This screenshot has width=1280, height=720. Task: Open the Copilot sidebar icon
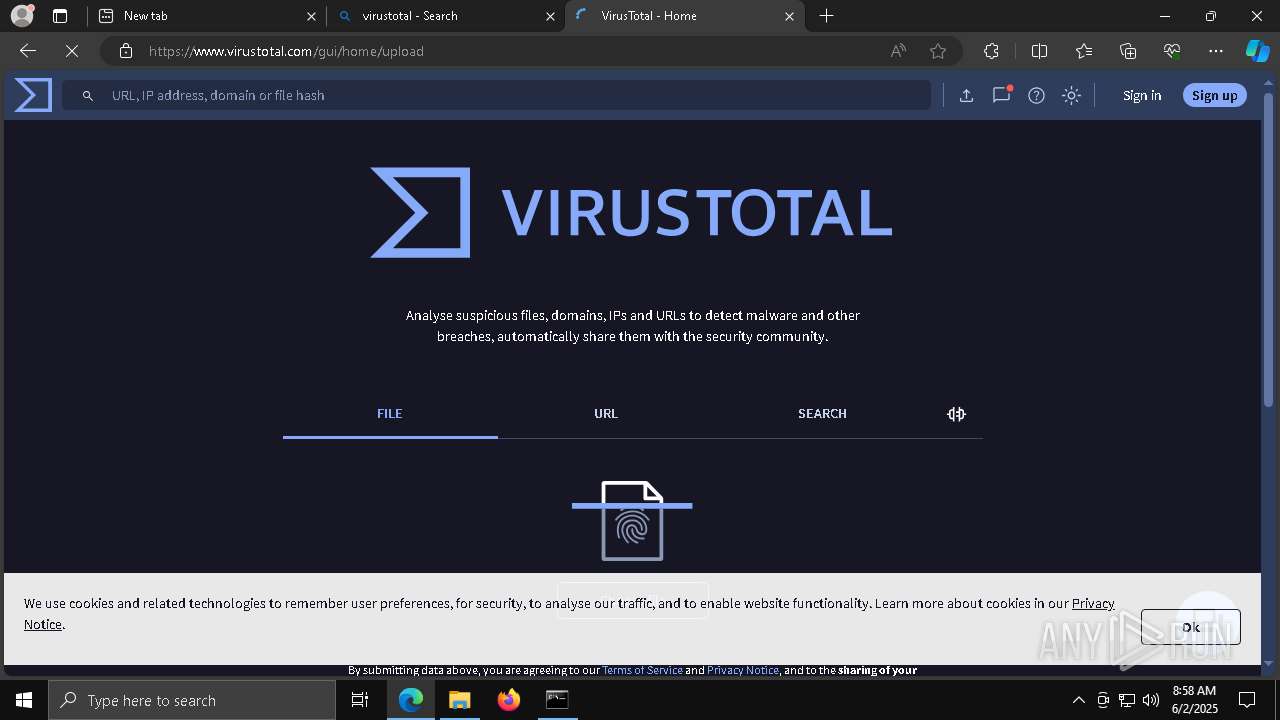click(x=1257, y=51)
